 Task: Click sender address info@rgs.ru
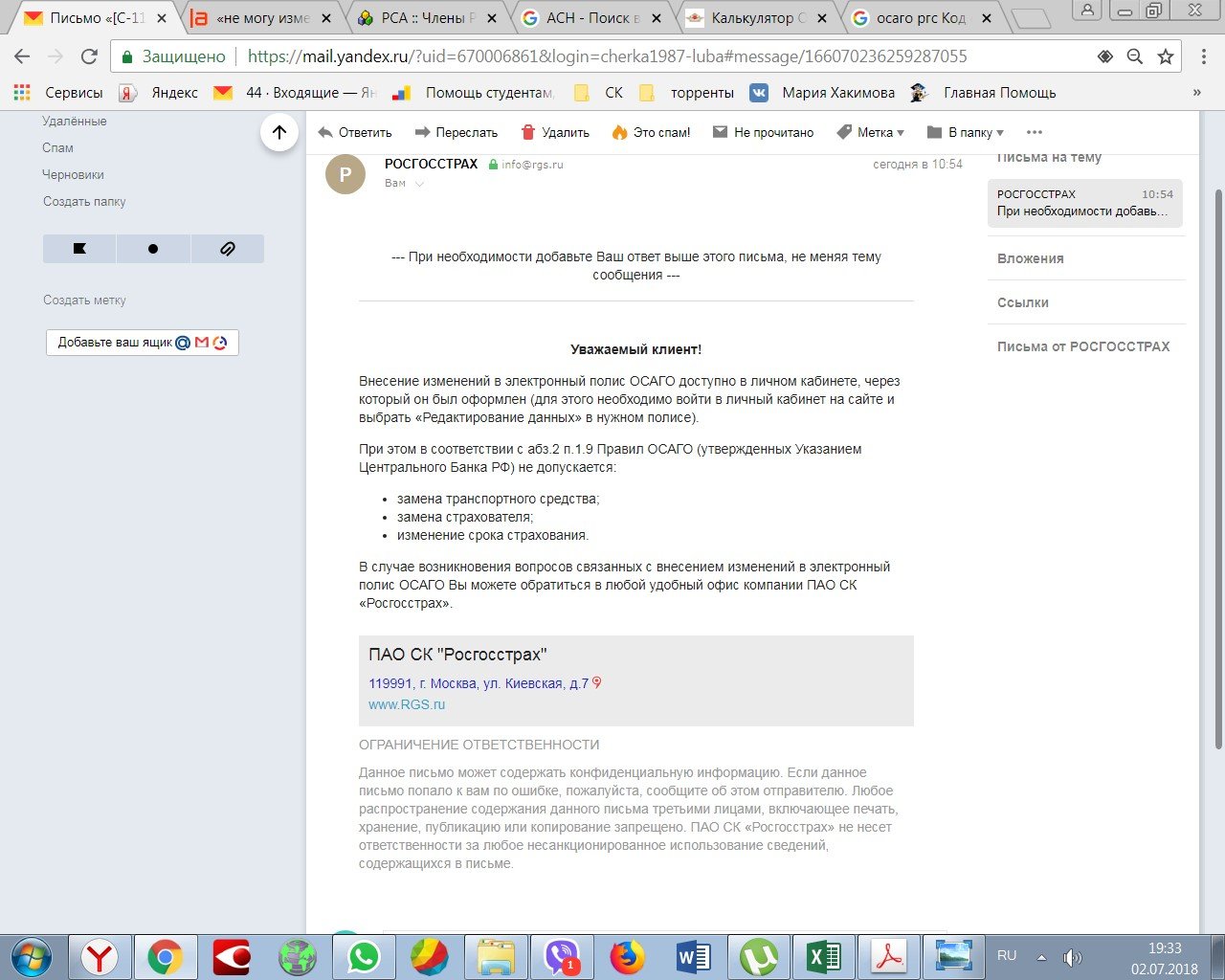532,165
